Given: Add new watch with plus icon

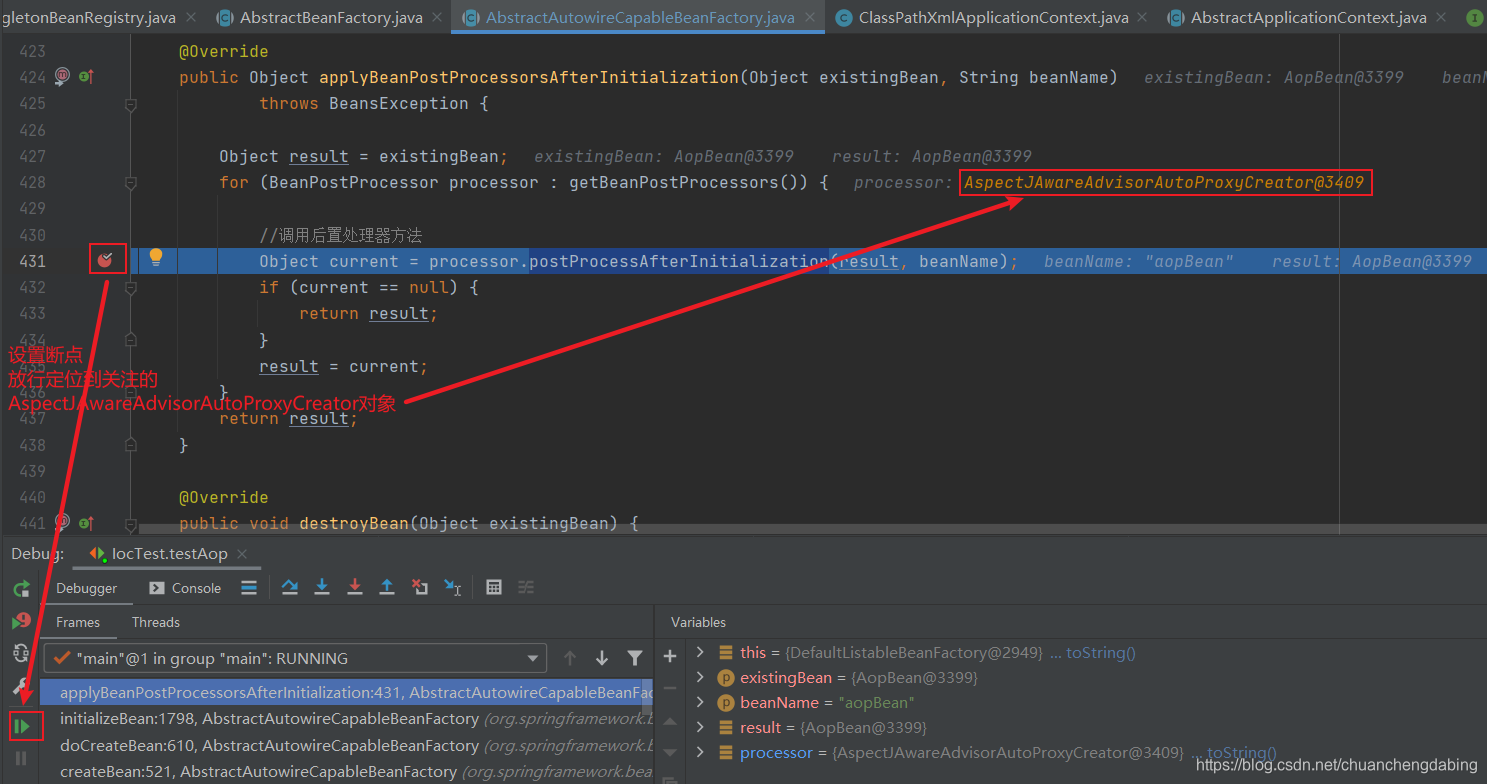Looking at the screenshot, I should pyautogui.click(x=670, y=656).
